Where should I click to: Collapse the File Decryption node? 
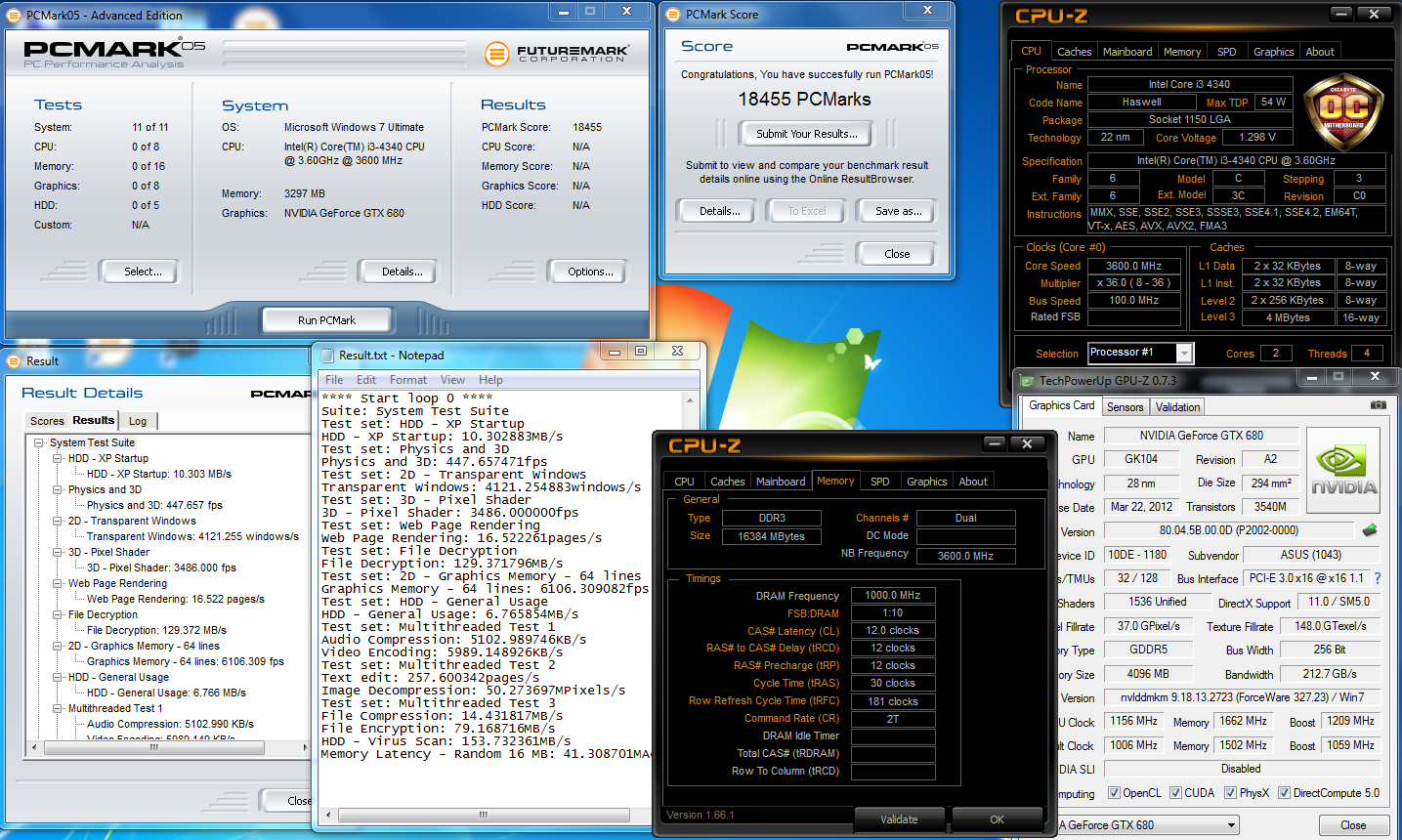(58, 614)
